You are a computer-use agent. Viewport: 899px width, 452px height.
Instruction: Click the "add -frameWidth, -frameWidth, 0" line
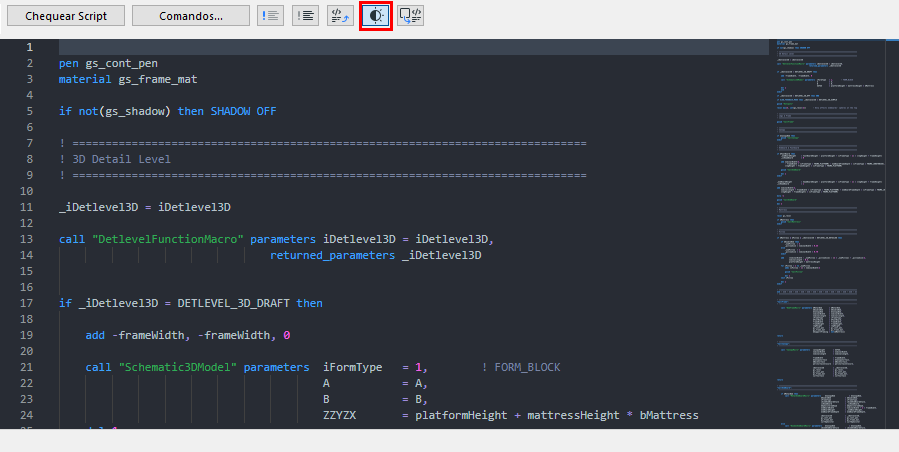tap(188, 335)
